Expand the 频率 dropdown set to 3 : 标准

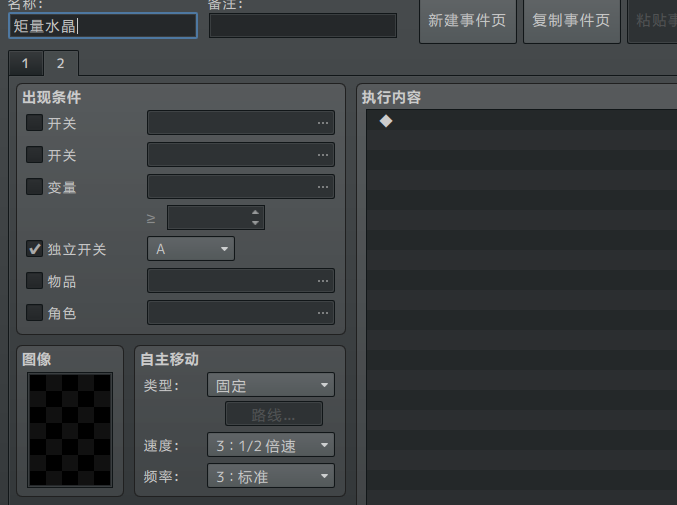pyautogui.click(x=270, y=476)
